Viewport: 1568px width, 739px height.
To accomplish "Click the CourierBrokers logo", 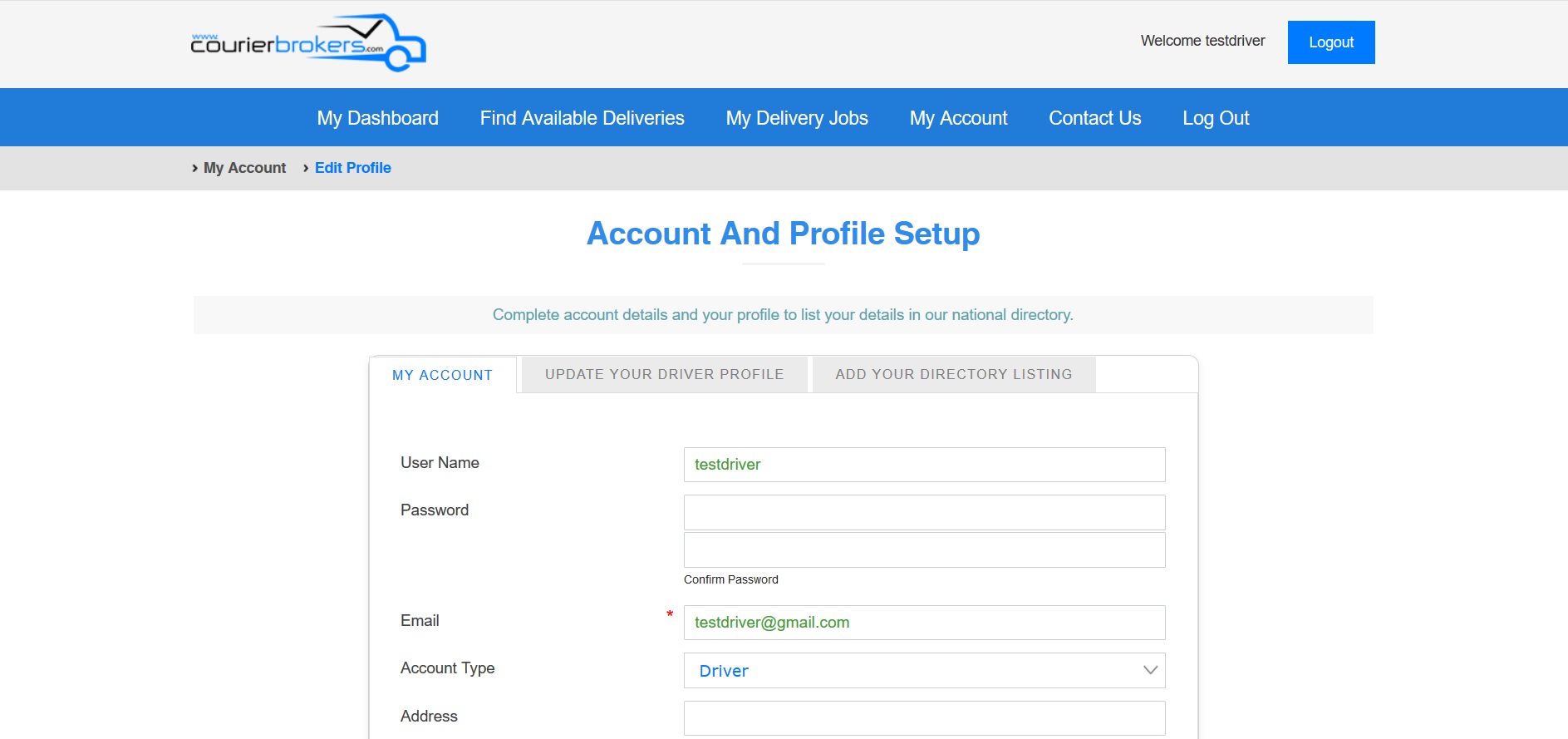I will [307, 43].
